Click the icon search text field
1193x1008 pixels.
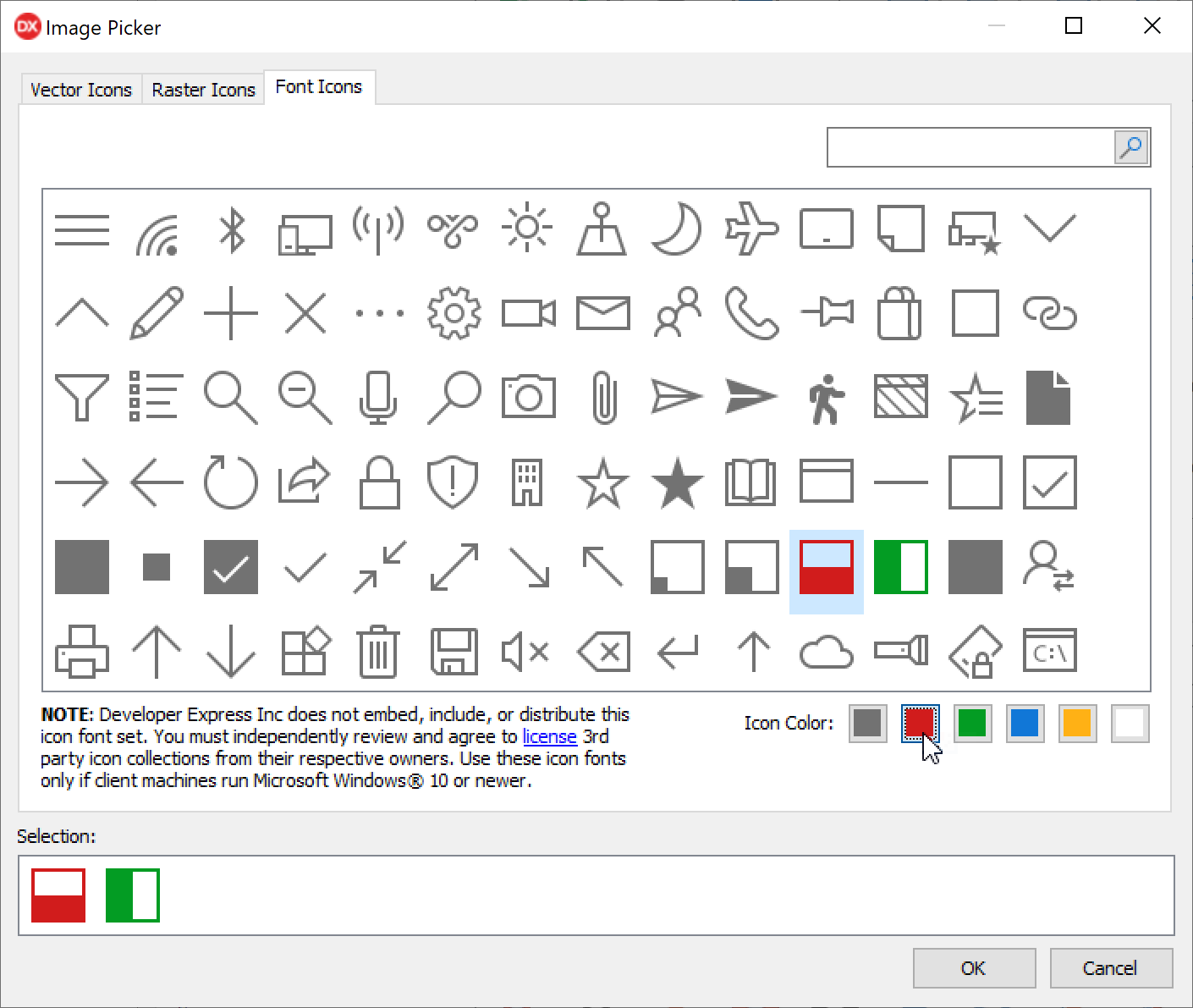coord(970,148)
